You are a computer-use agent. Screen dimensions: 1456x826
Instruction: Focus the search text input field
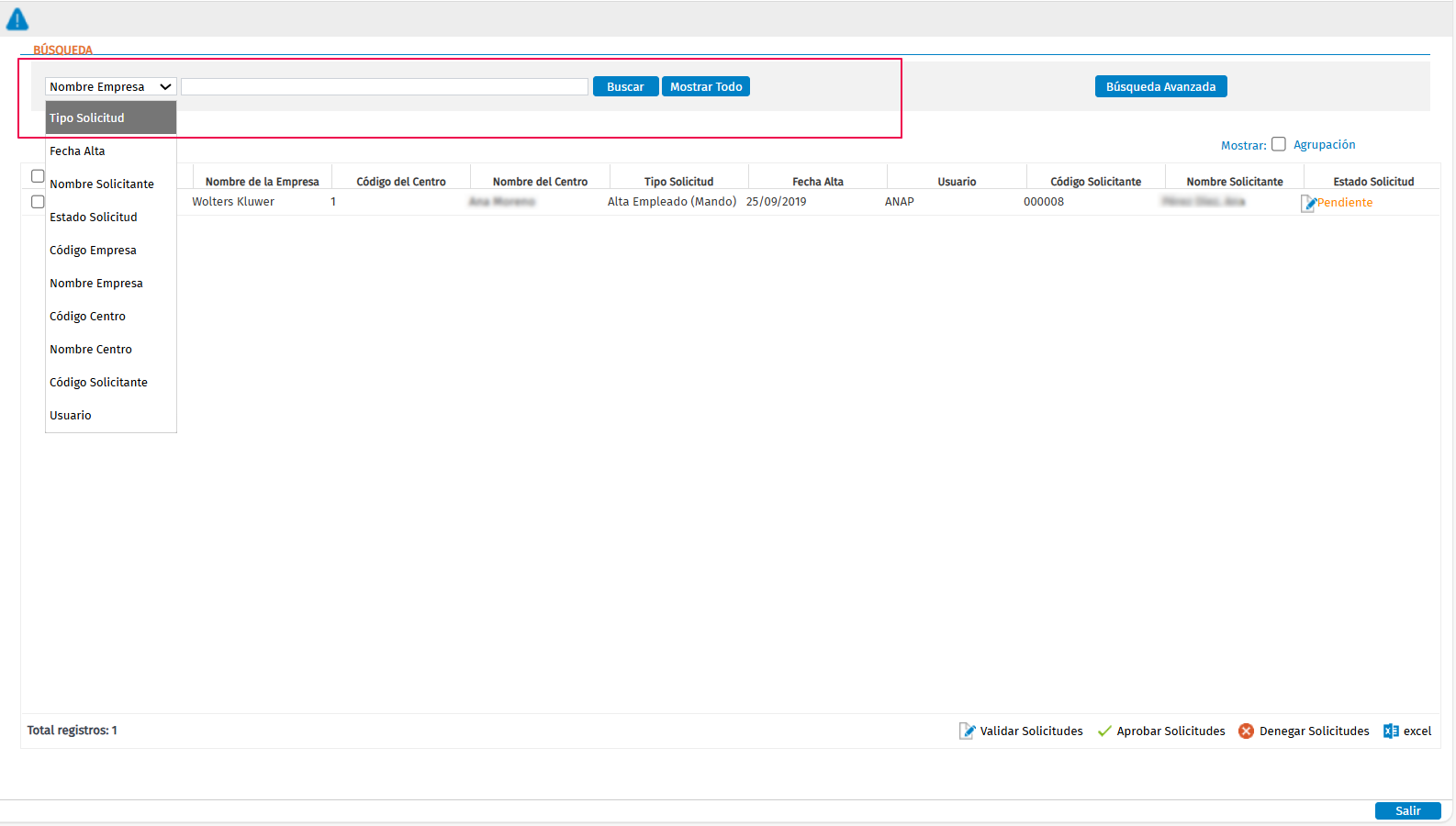[x=385, y=86]
